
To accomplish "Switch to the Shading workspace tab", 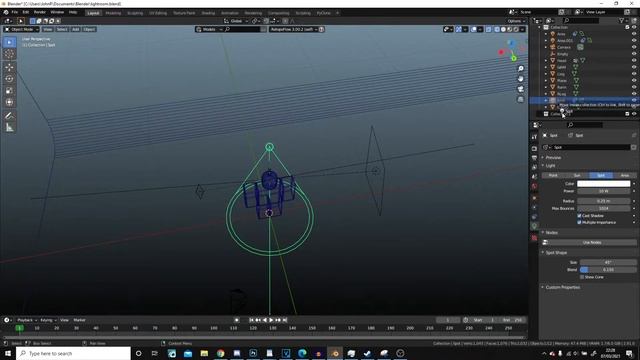I will click(208, 13).
